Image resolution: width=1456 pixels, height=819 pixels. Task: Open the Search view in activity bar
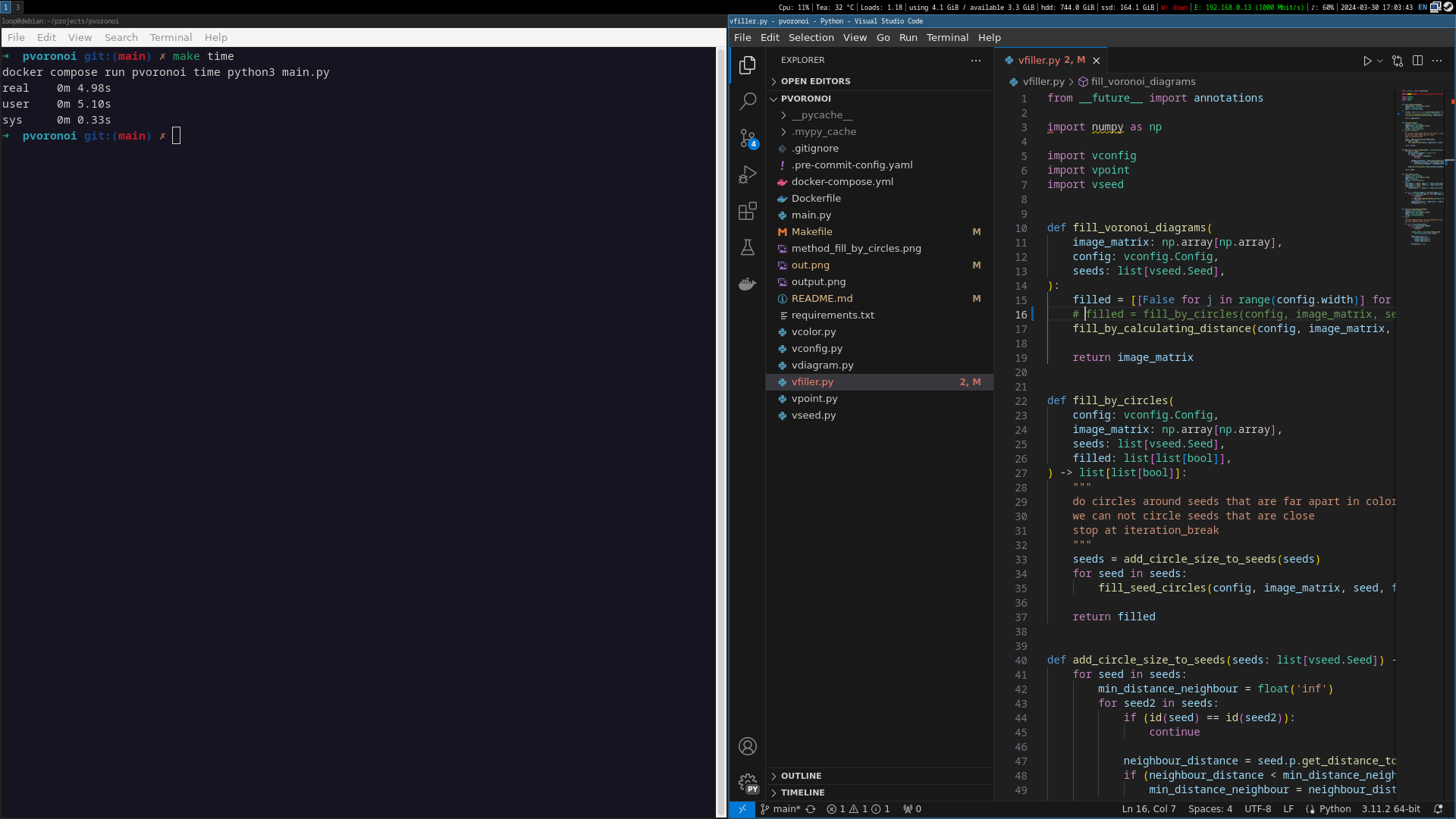click(x=748, y=101)
